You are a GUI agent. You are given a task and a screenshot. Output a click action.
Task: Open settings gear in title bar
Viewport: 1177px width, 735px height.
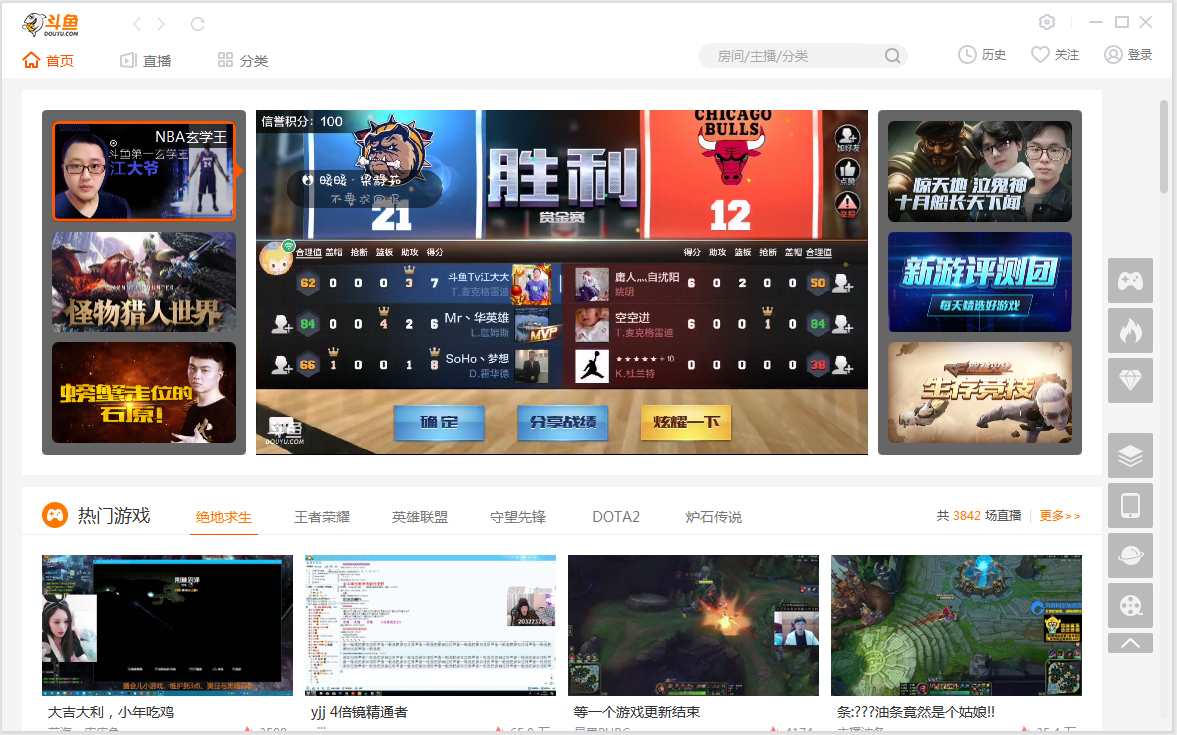click(x=1047, y=22)
